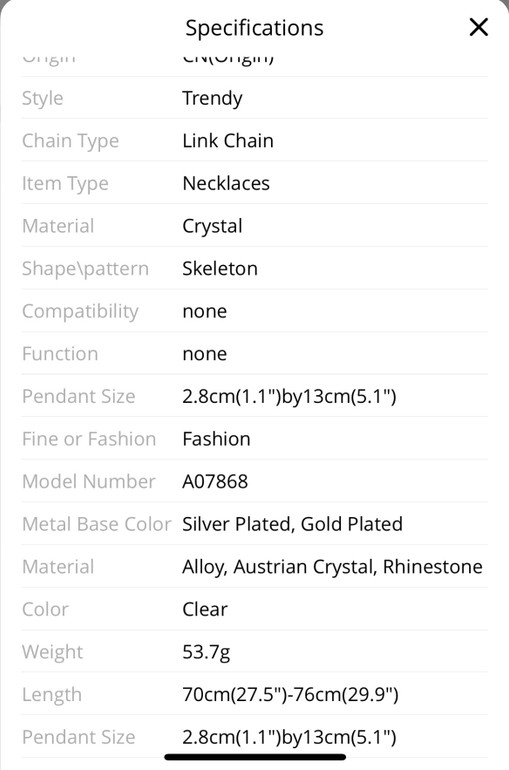Tap the Fashion value in the Fine or Fashion row
Screen dimensions: 509x770
click(216, 439)
